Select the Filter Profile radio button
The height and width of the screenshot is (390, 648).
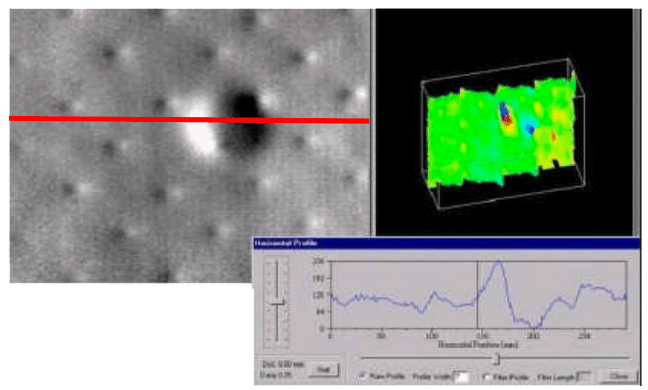pos(487,377)
